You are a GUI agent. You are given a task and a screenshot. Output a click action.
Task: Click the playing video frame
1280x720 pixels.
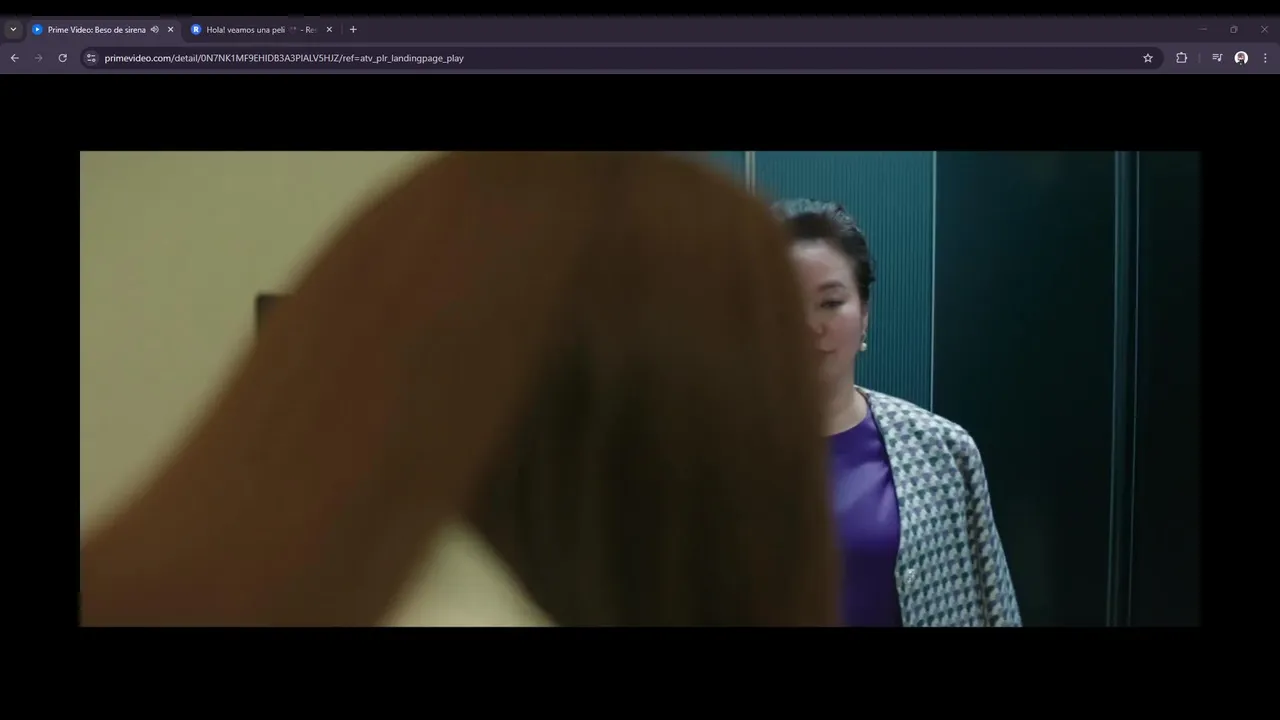640,388
